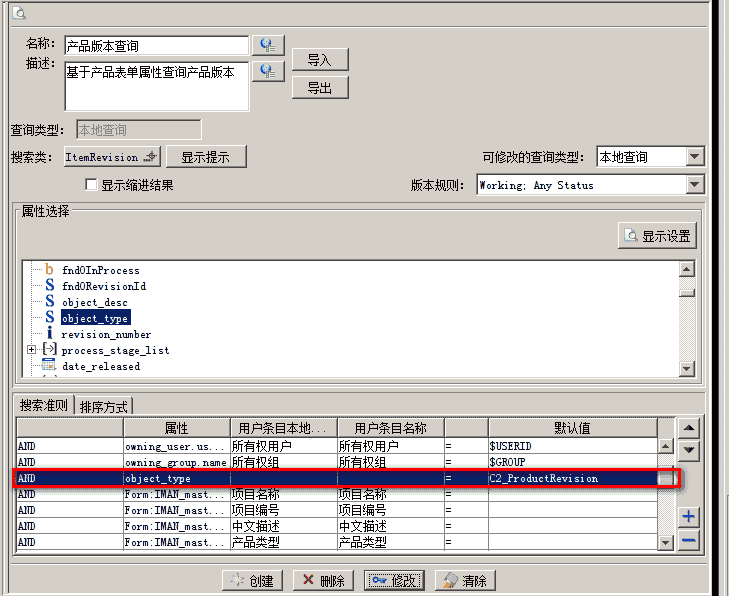Toggle the 显示缩进结果 checkbox

(x=91, y=185)
